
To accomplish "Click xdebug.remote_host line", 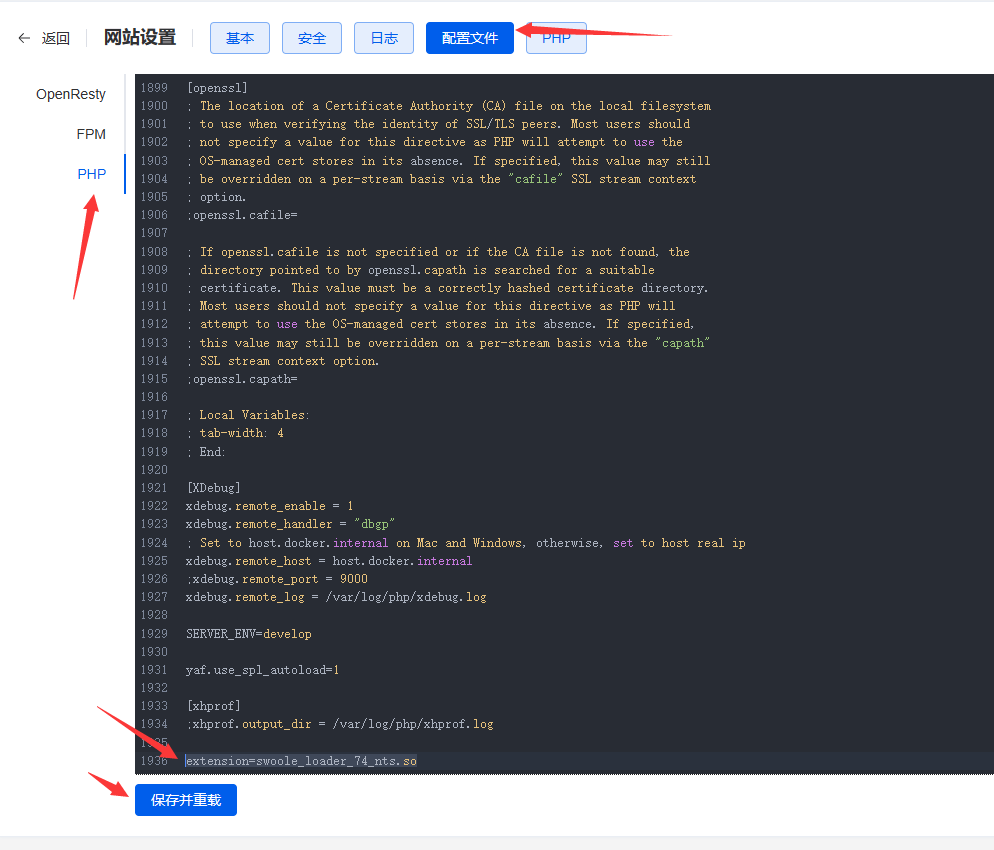I will click(329, 561).
